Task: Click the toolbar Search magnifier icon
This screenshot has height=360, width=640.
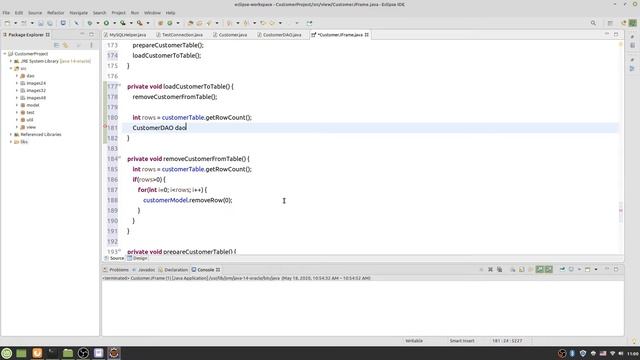Action: click(x=593, y=23)
